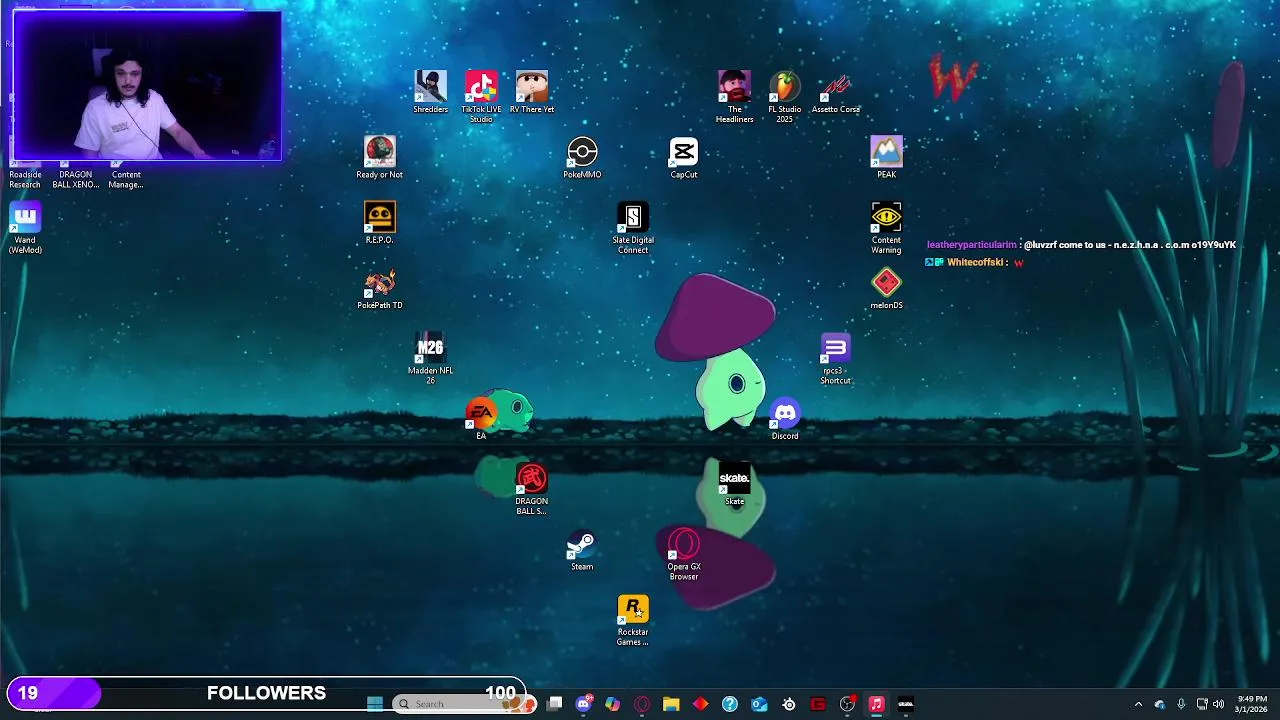Open CapCut desktop icon
Screen dimensions: 1280x720
684,158
